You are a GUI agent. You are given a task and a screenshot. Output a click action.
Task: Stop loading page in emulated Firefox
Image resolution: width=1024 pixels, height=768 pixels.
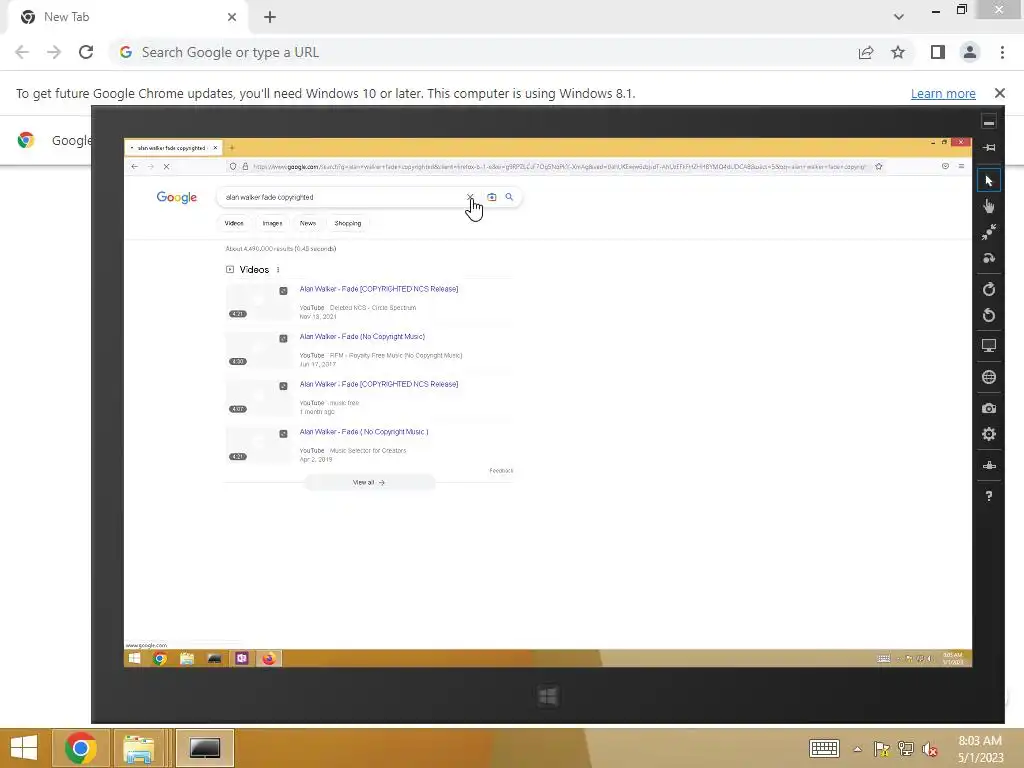(x=167, y=167)
